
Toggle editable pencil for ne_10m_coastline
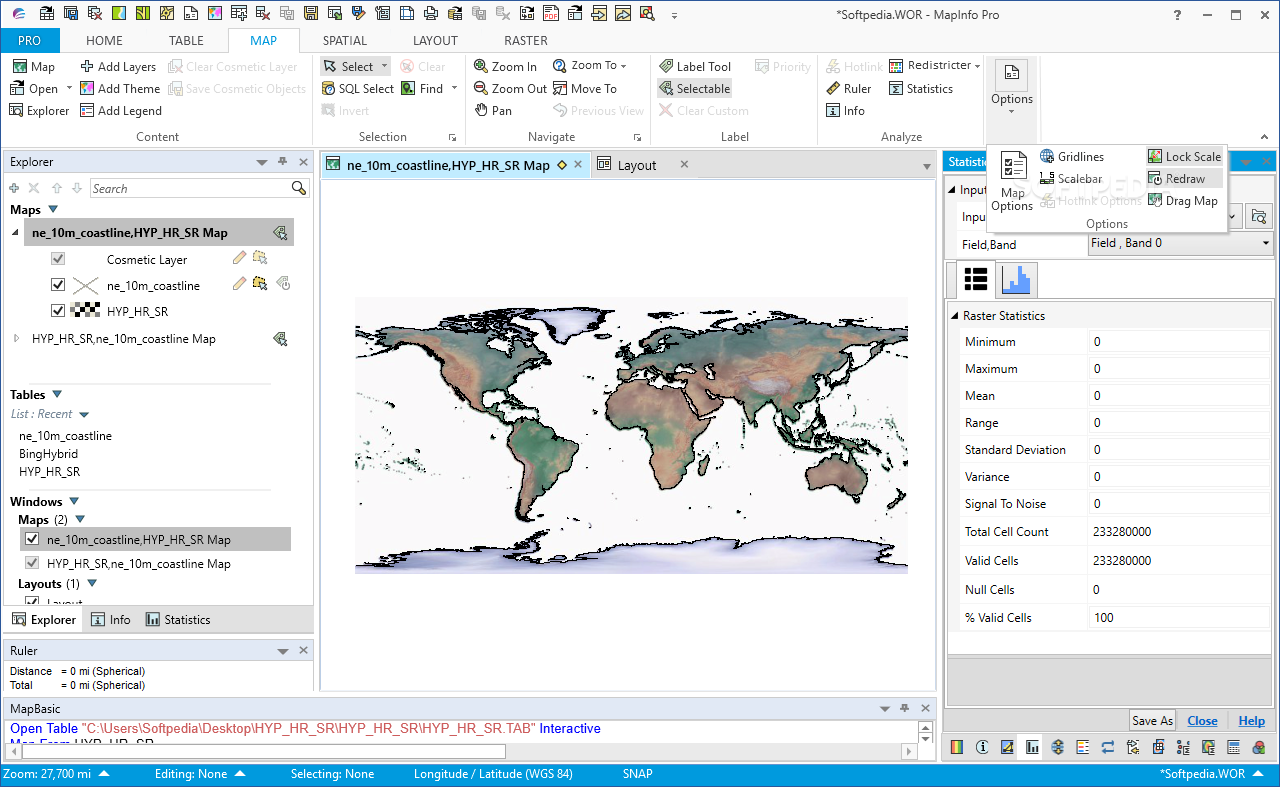tap(239, 284)
